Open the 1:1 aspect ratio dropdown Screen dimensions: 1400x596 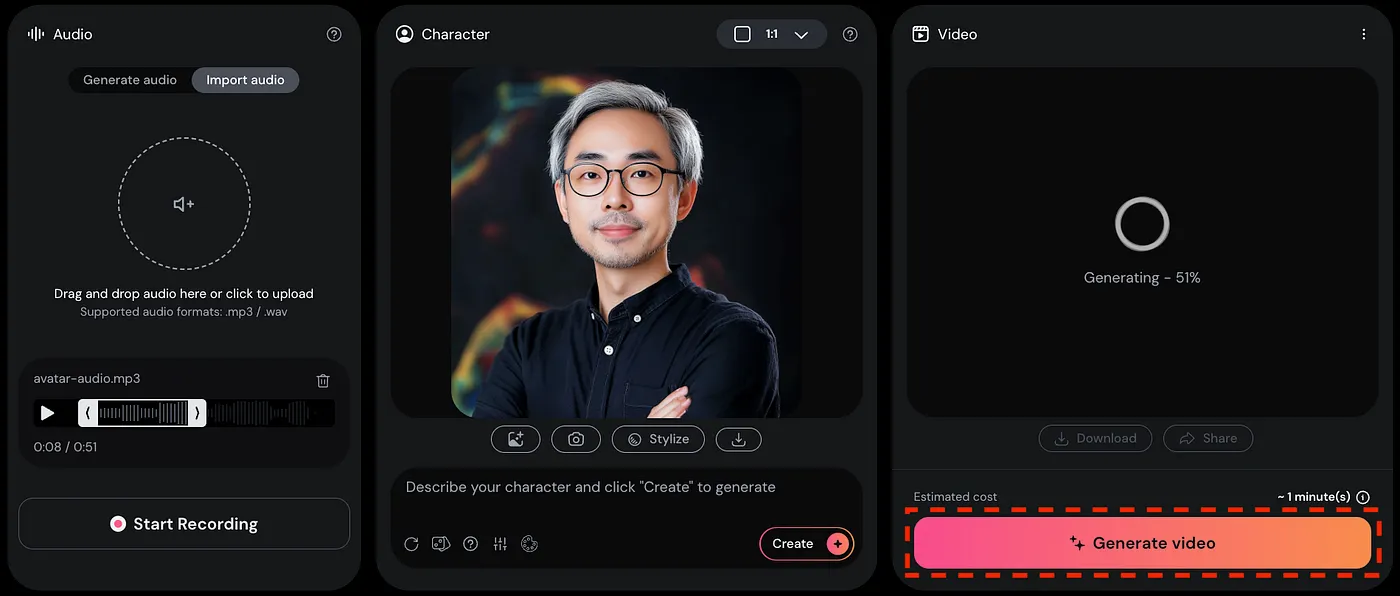772,34
